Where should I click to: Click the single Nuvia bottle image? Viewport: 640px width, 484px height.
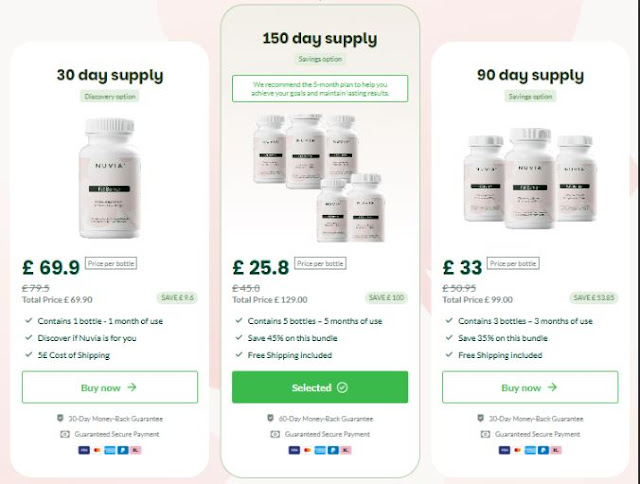pos(110,178)
